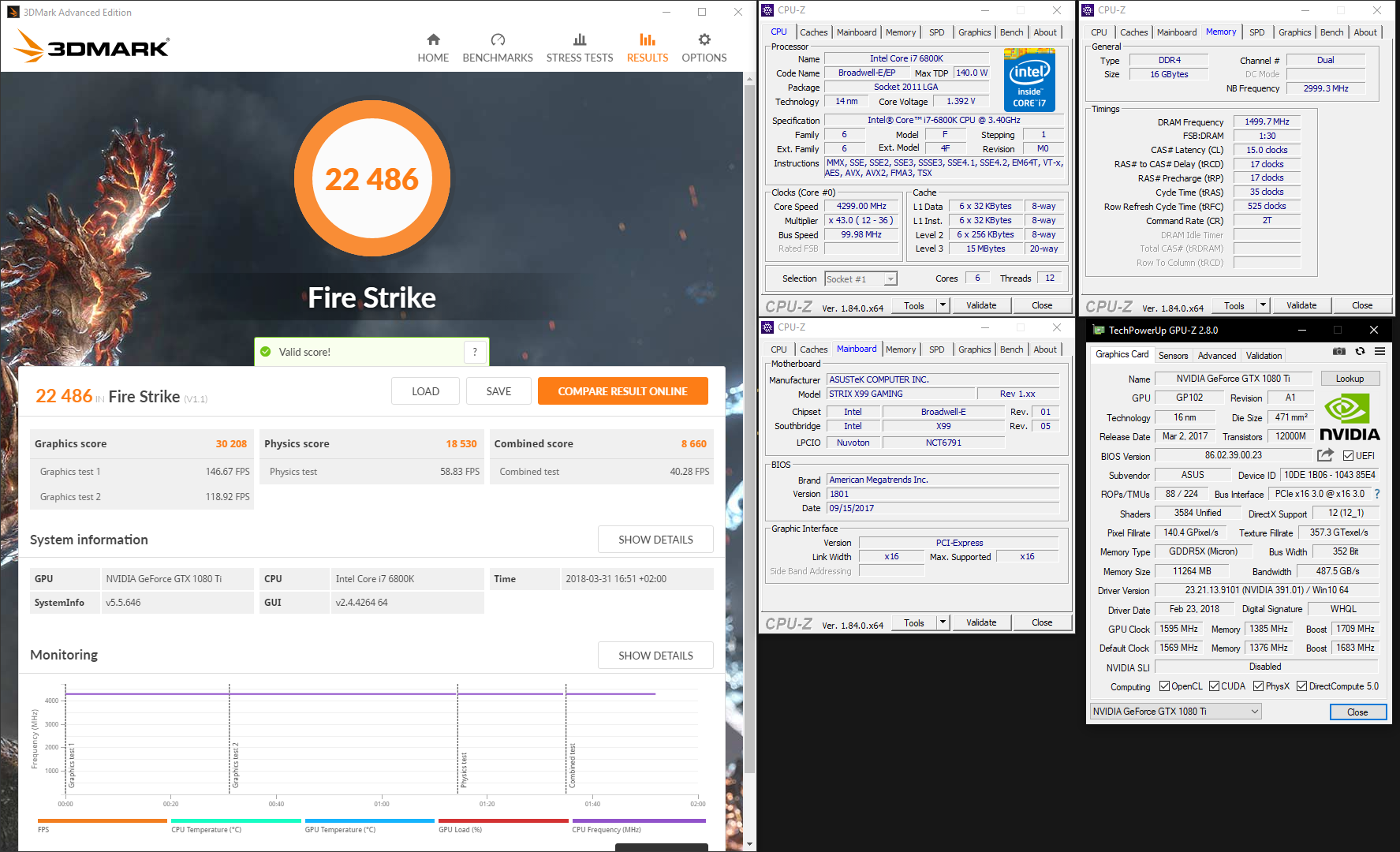The height and width of the screenshot is (852, 1400).
Task: Click BIOS version share/export icon in GPU-Z
Action: click(1325, 455)
